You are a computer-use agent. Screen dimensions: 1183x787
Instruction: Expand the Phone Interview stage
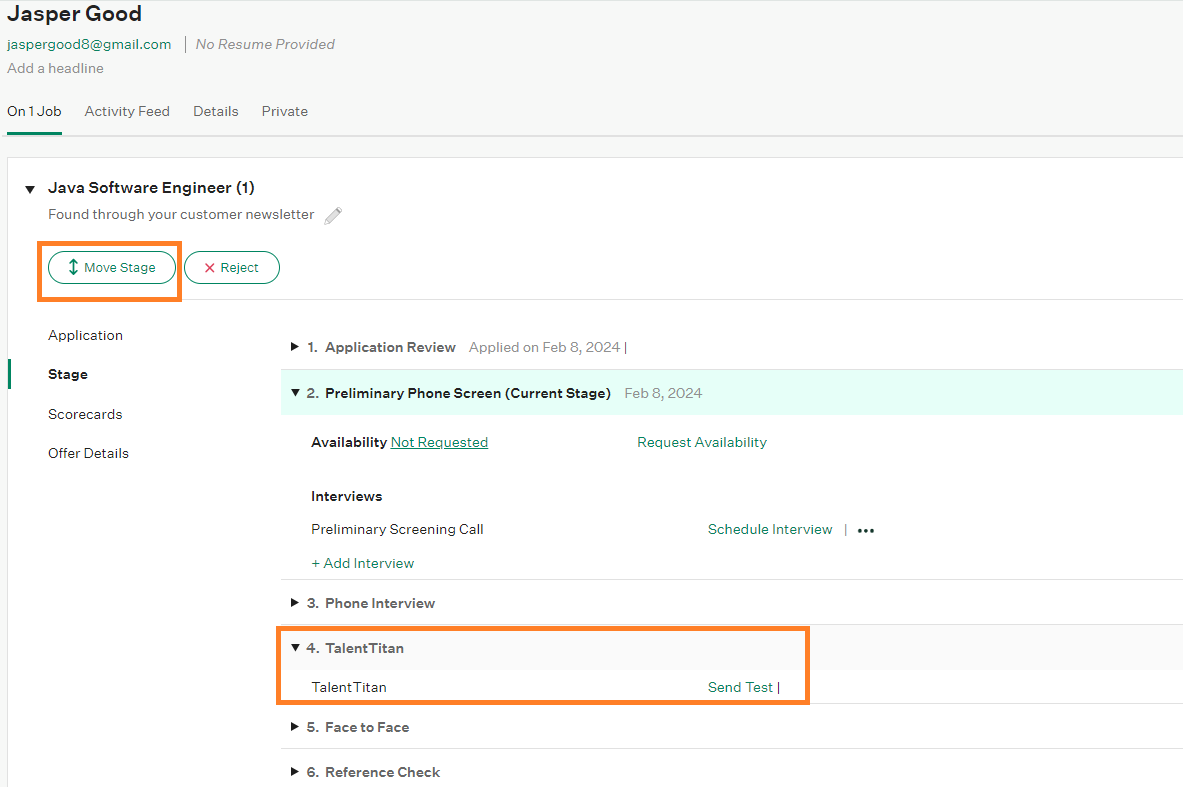294,603
